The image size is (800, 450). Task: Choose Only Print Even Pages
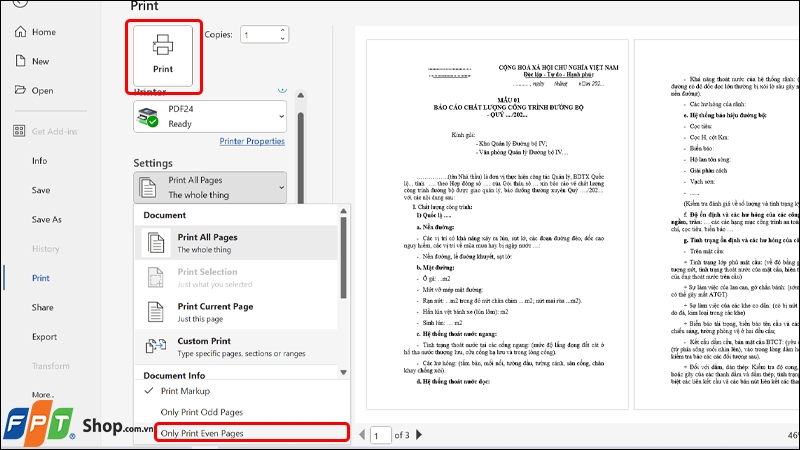252,433
